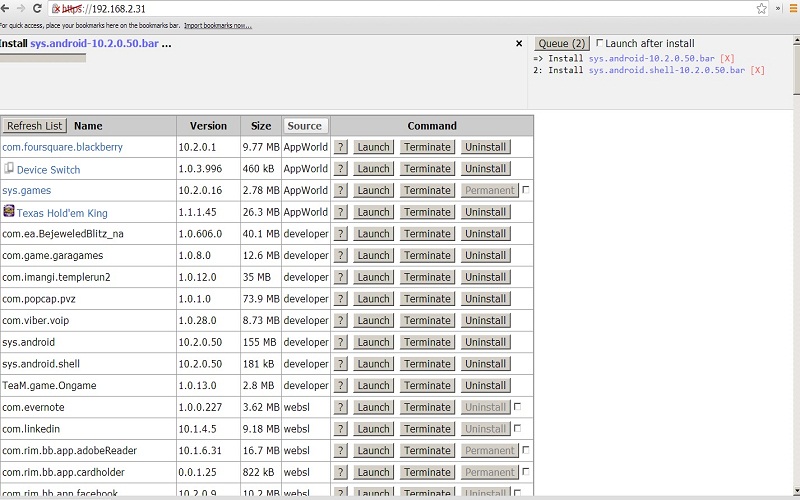Toggle Launch after install checkbox
Viewport: 800px width, 500px height.
[599, 43]
